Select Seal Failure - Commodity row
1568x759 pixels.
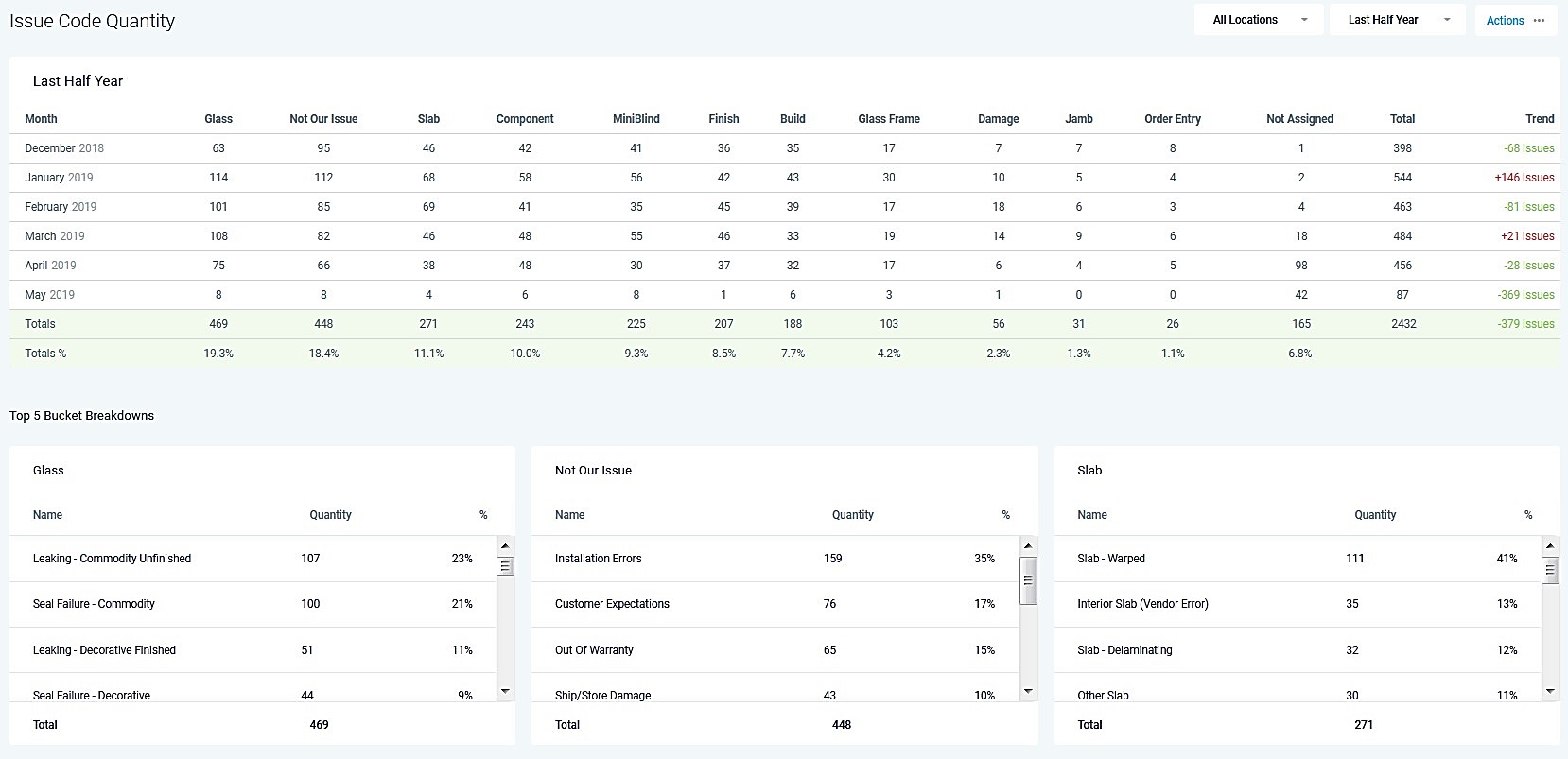253,604
